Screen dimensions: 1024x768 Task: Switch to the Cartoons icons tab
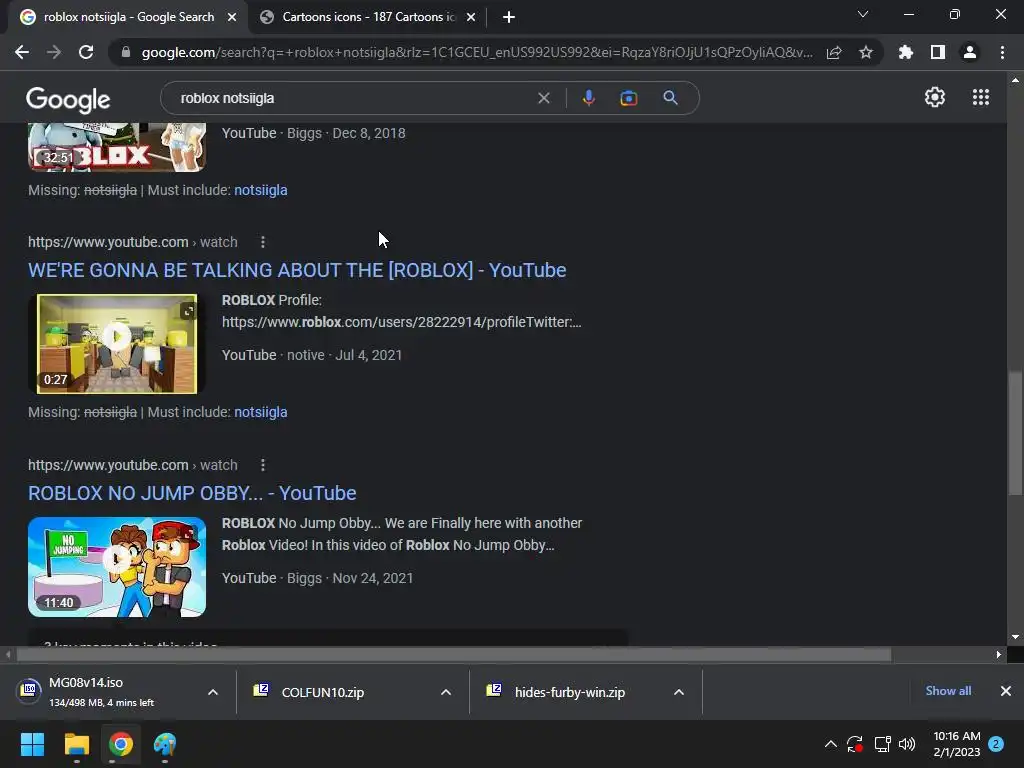coord(369,17)
